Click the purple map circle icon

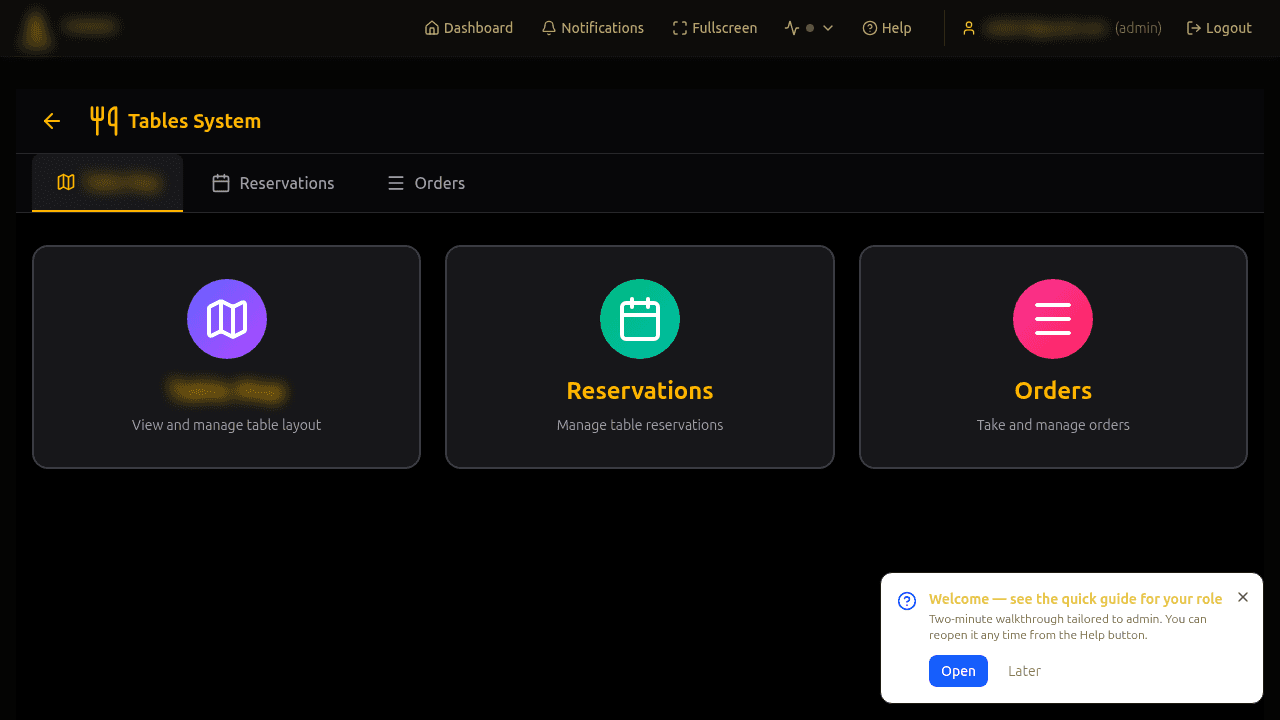click(227, 319)
